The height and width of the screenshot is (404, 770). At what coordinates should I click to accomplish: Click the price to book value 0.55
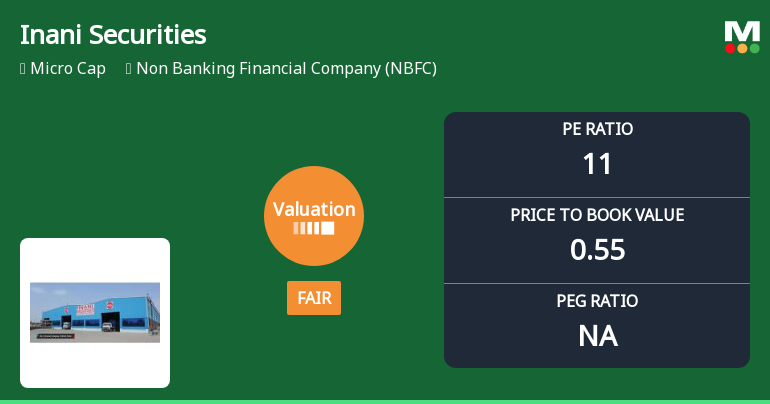pos(597,249)
